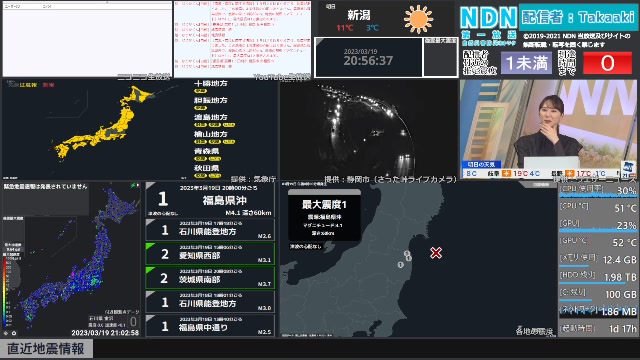Click the yellow warning badge under 十勝地方
Viewport: 640px width, 360px height.
point(200,91)
